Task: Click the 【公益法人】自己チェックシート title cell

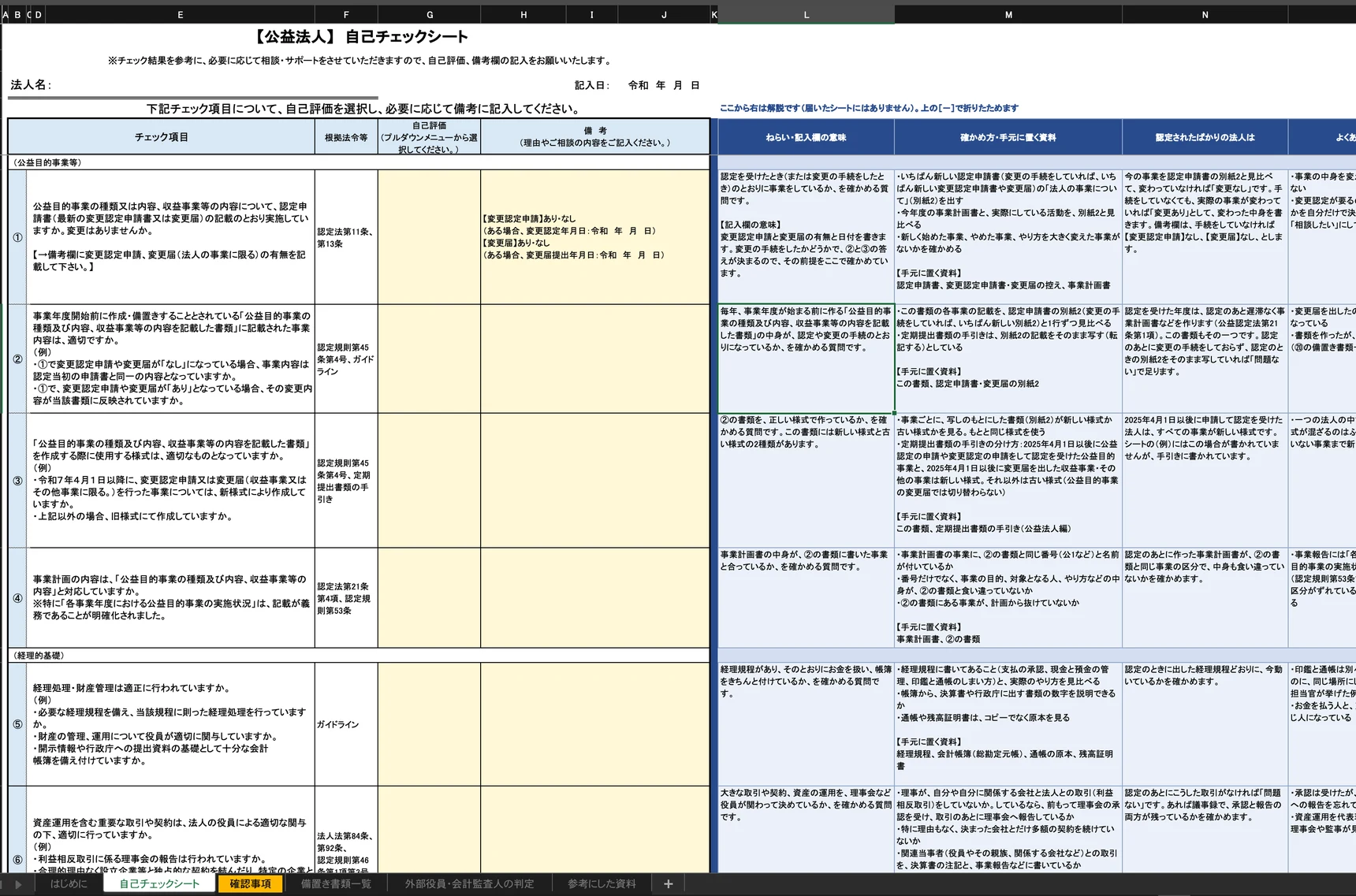Action: point(360,36)
